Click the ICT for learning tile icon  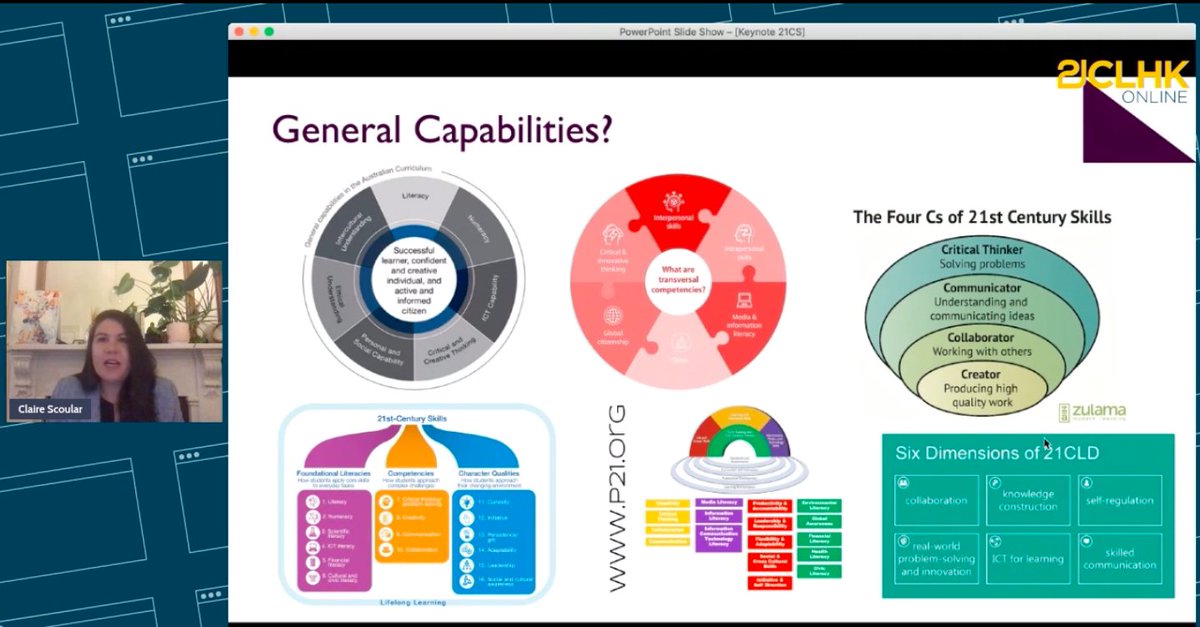(995, 541)
